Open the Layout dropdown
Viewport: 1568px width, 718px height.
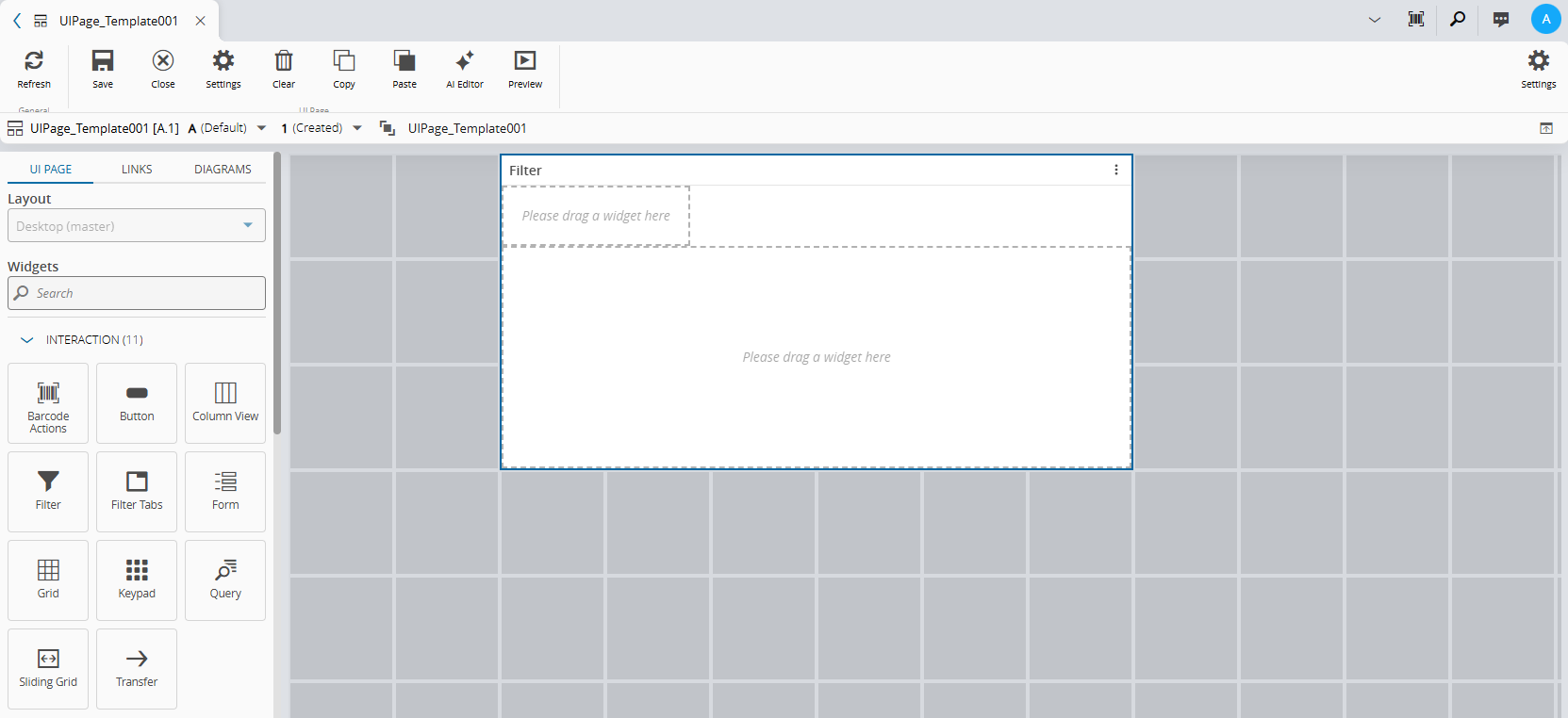[x=137, y=226]
